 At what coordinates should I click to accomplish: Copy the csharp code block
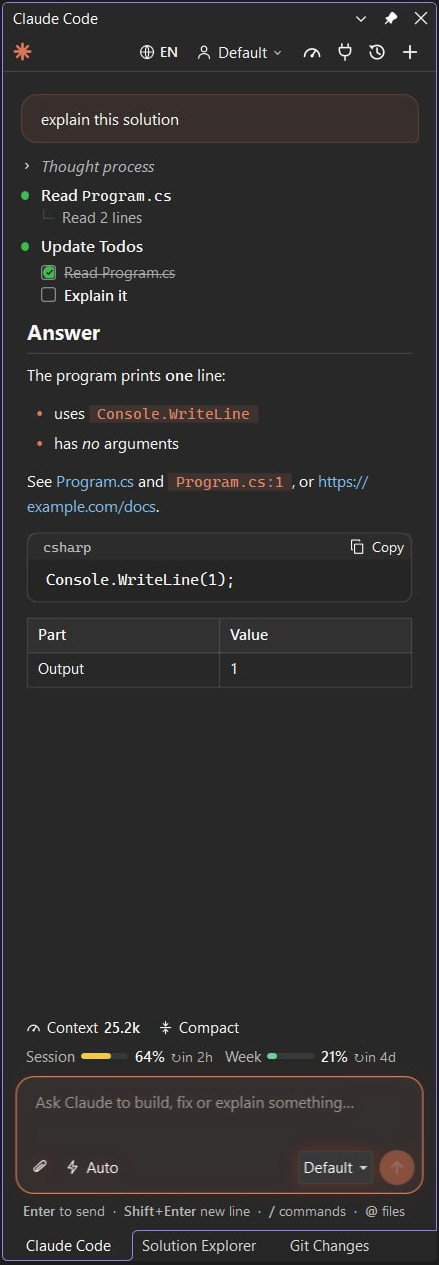point(377,547)
